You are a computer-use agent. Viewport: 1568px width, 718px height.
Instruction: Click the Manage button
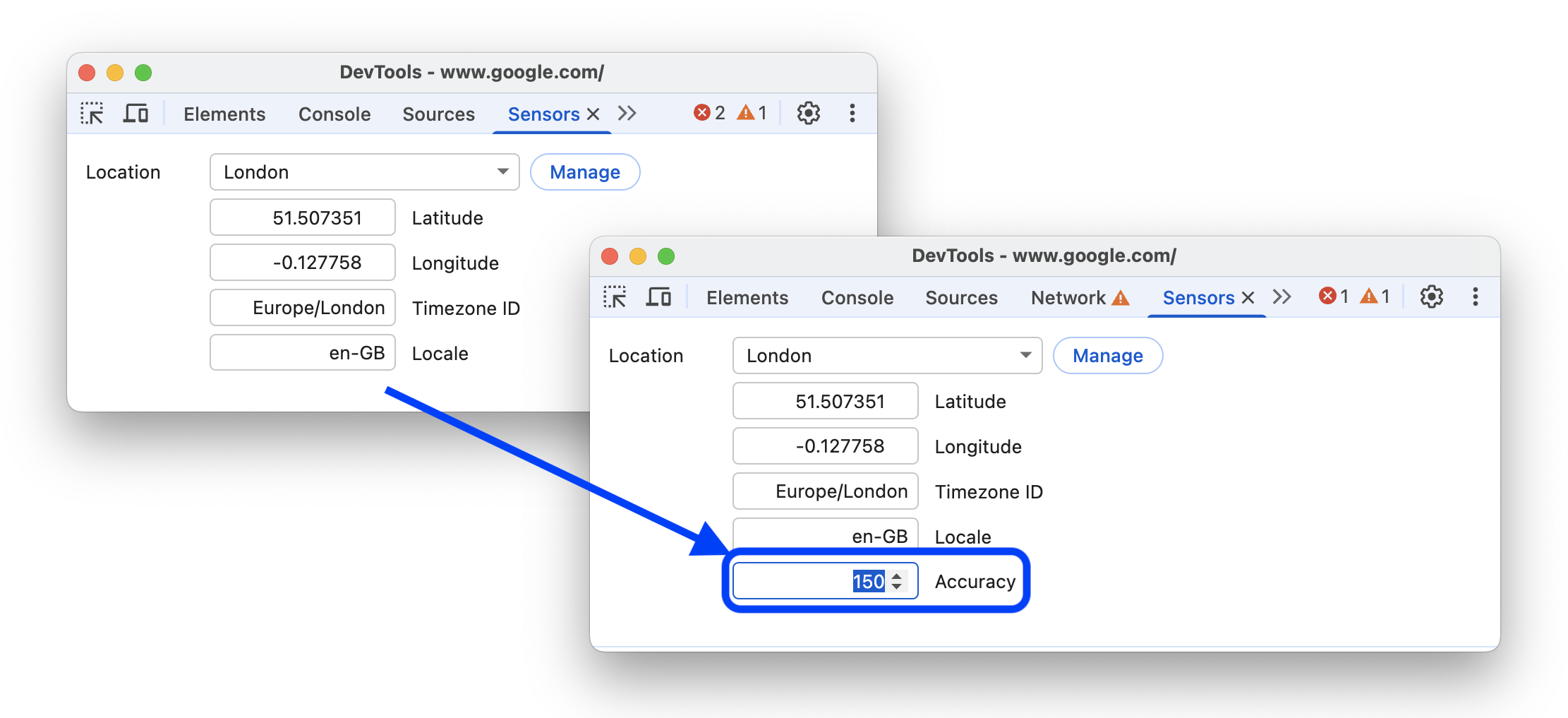pos(1107,355)
